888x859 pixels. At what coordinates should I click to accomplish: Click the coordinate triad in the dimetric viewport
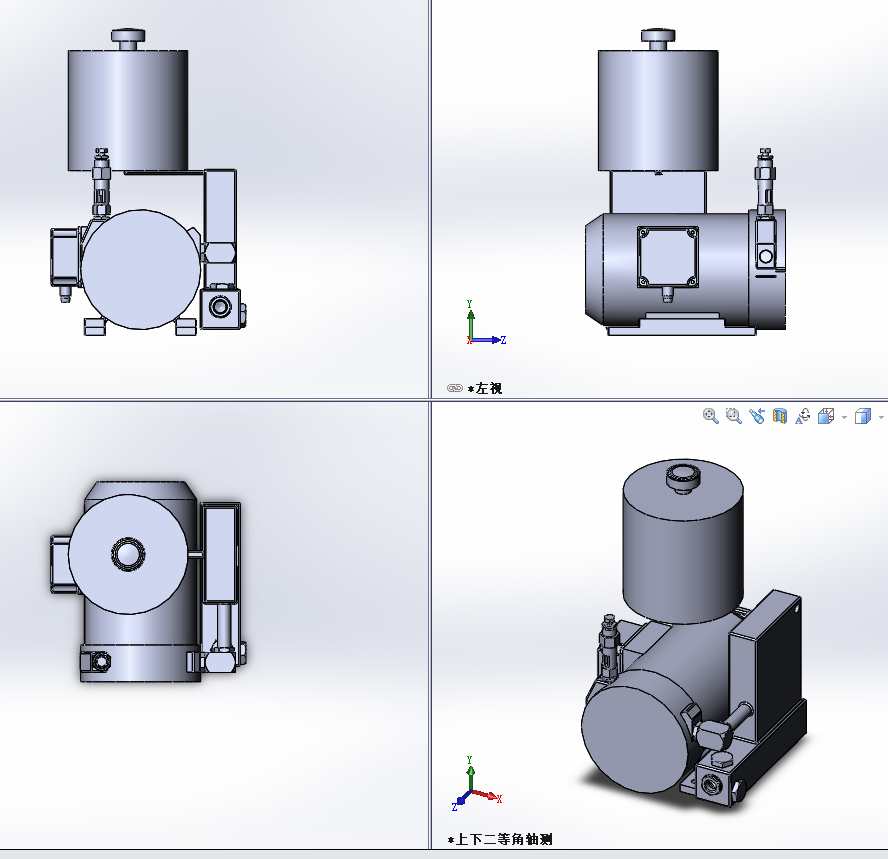tap(477, 784)
